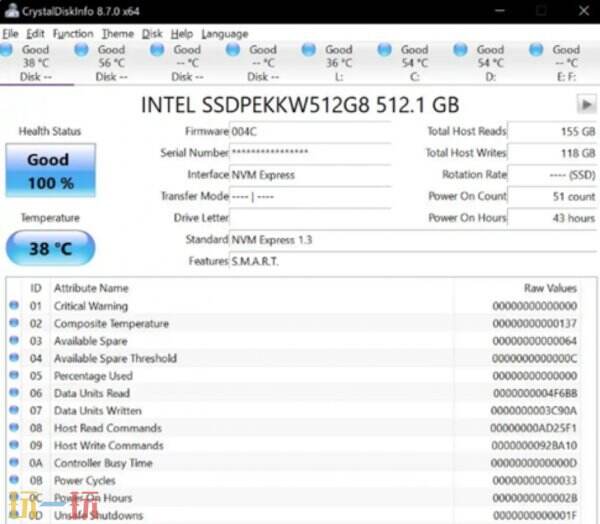Click the Power On Count value 51 count
This screenshot has width=600, height=524.
[552, 197]
